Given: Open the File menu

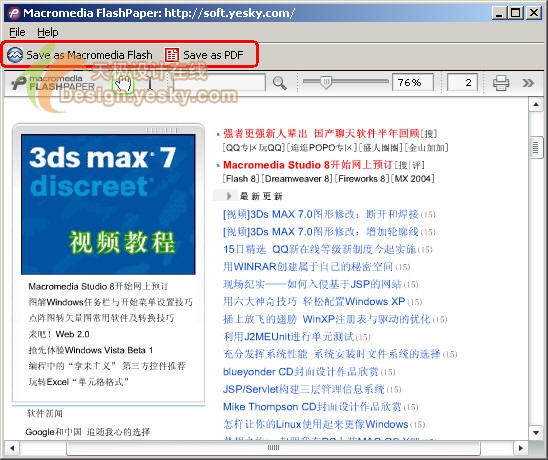Looking at the screenshot, I should click(17, 32).
